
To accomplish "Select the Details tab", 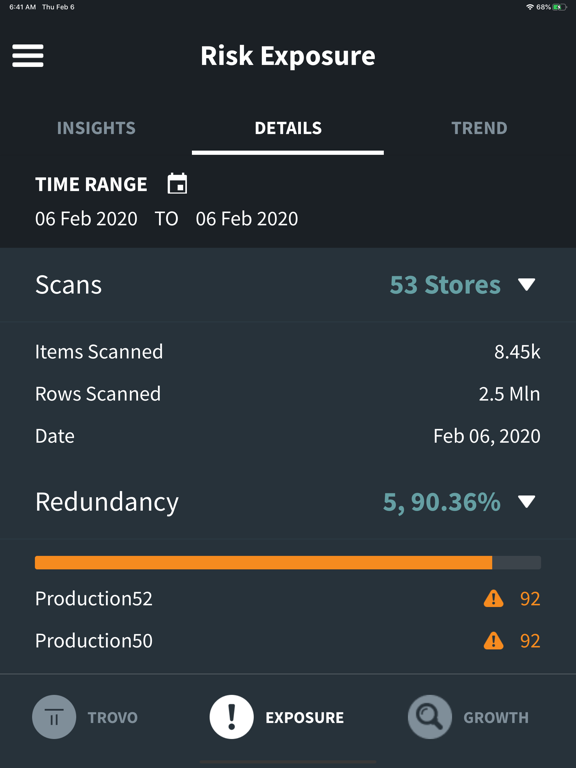I will (x=288, y=128).
